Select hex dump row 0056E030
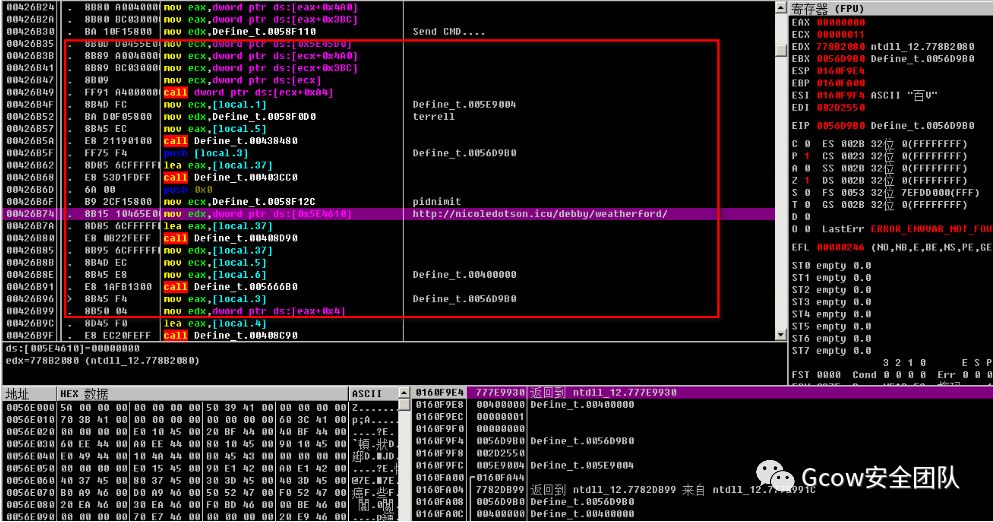Viewport: 993px width, 522px height. tap(201, 445)
